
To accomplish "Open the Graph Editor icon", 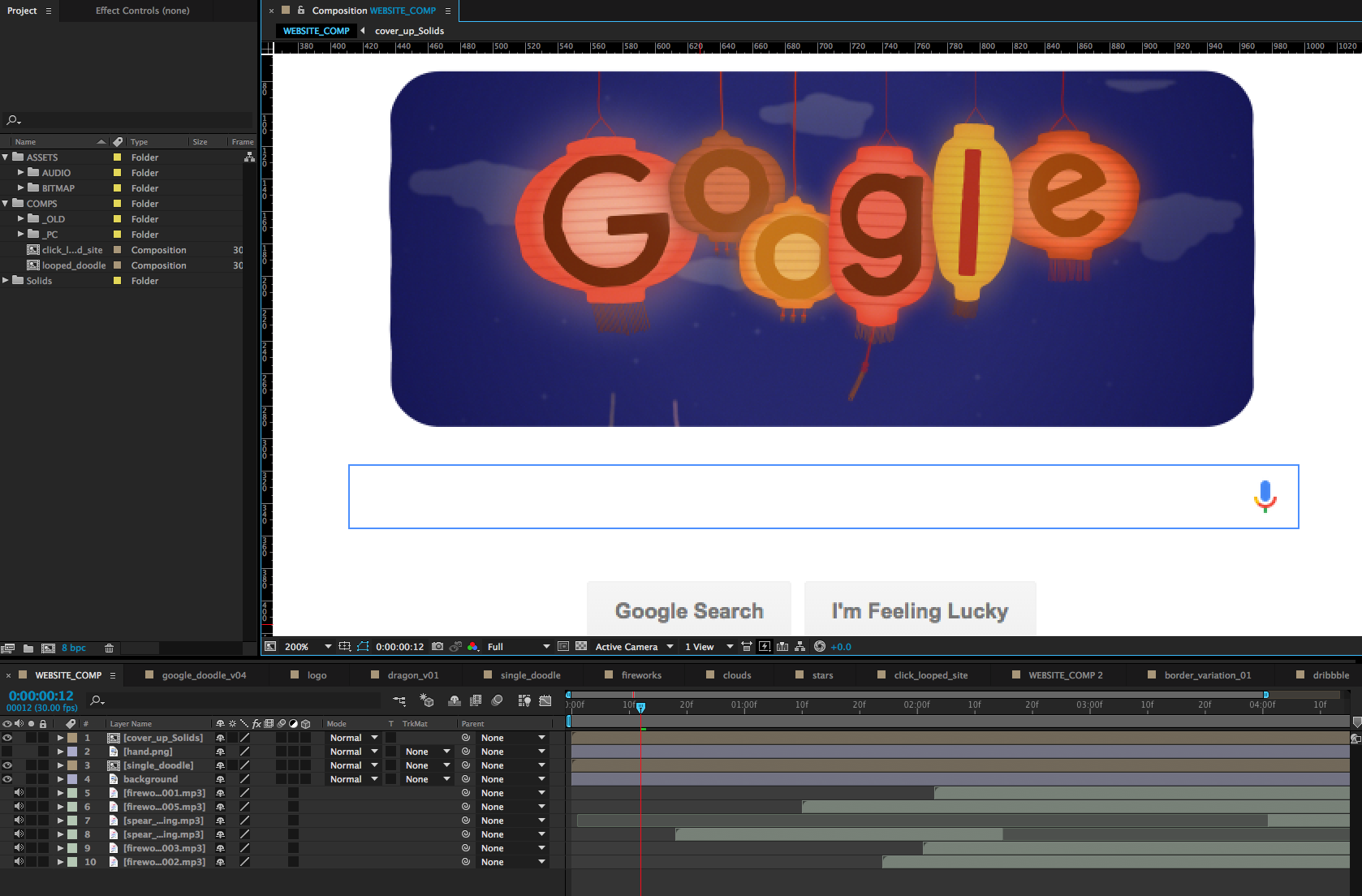I will coord(545,700).
